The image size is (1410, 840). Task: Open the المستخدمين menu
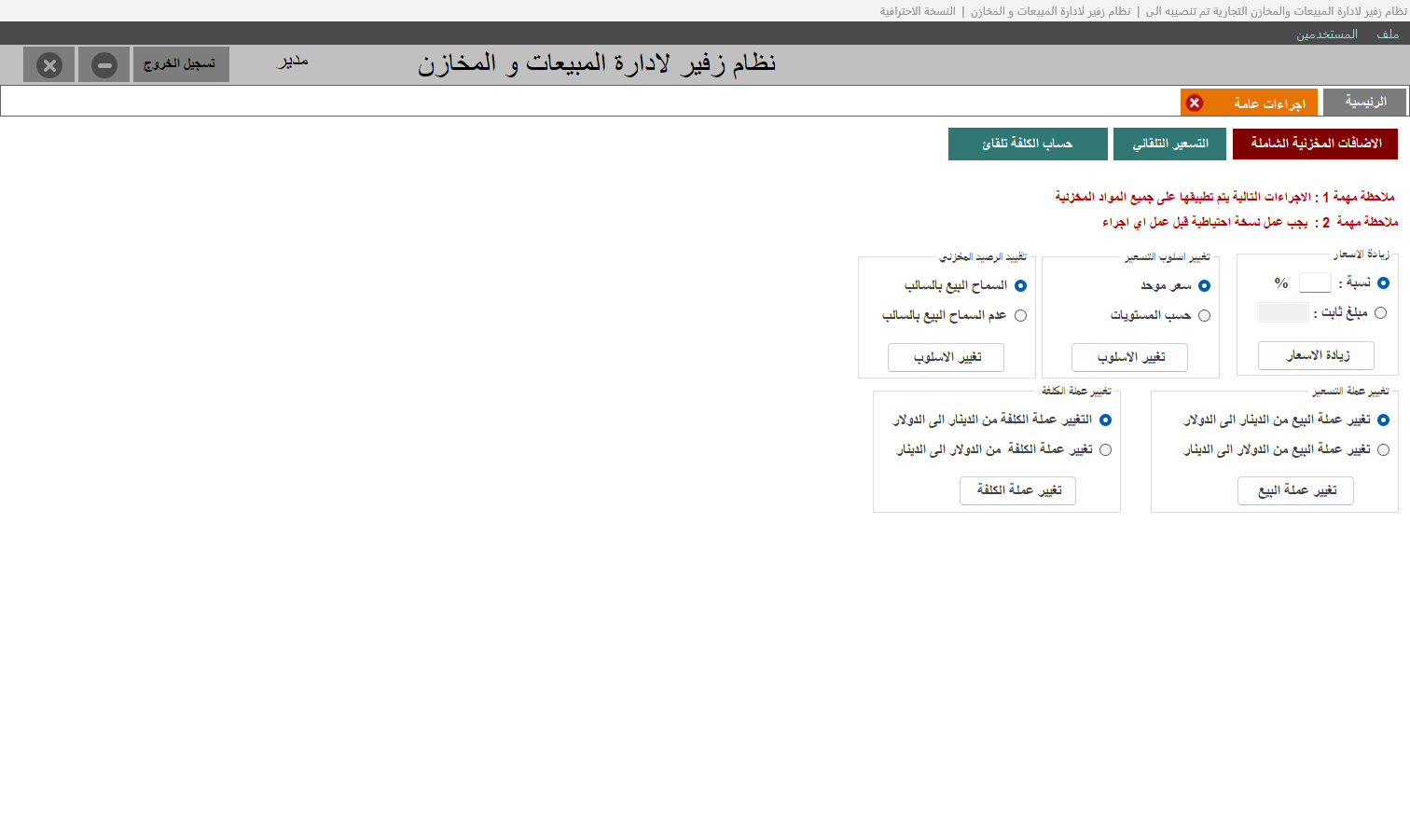[x=1326, y=34]
